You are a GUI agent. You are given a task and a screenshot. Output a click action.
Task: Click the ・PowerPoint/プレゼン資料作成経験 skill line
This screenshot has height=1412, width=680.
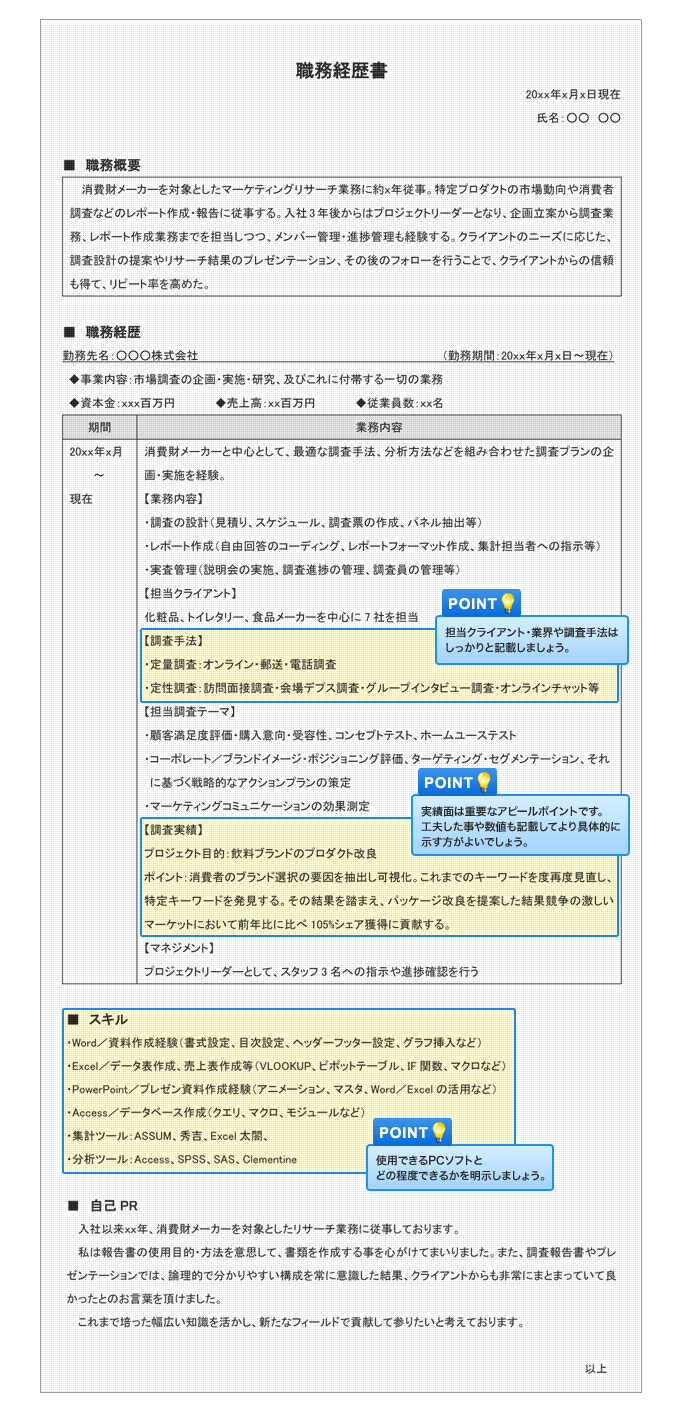pos(282,1089)
